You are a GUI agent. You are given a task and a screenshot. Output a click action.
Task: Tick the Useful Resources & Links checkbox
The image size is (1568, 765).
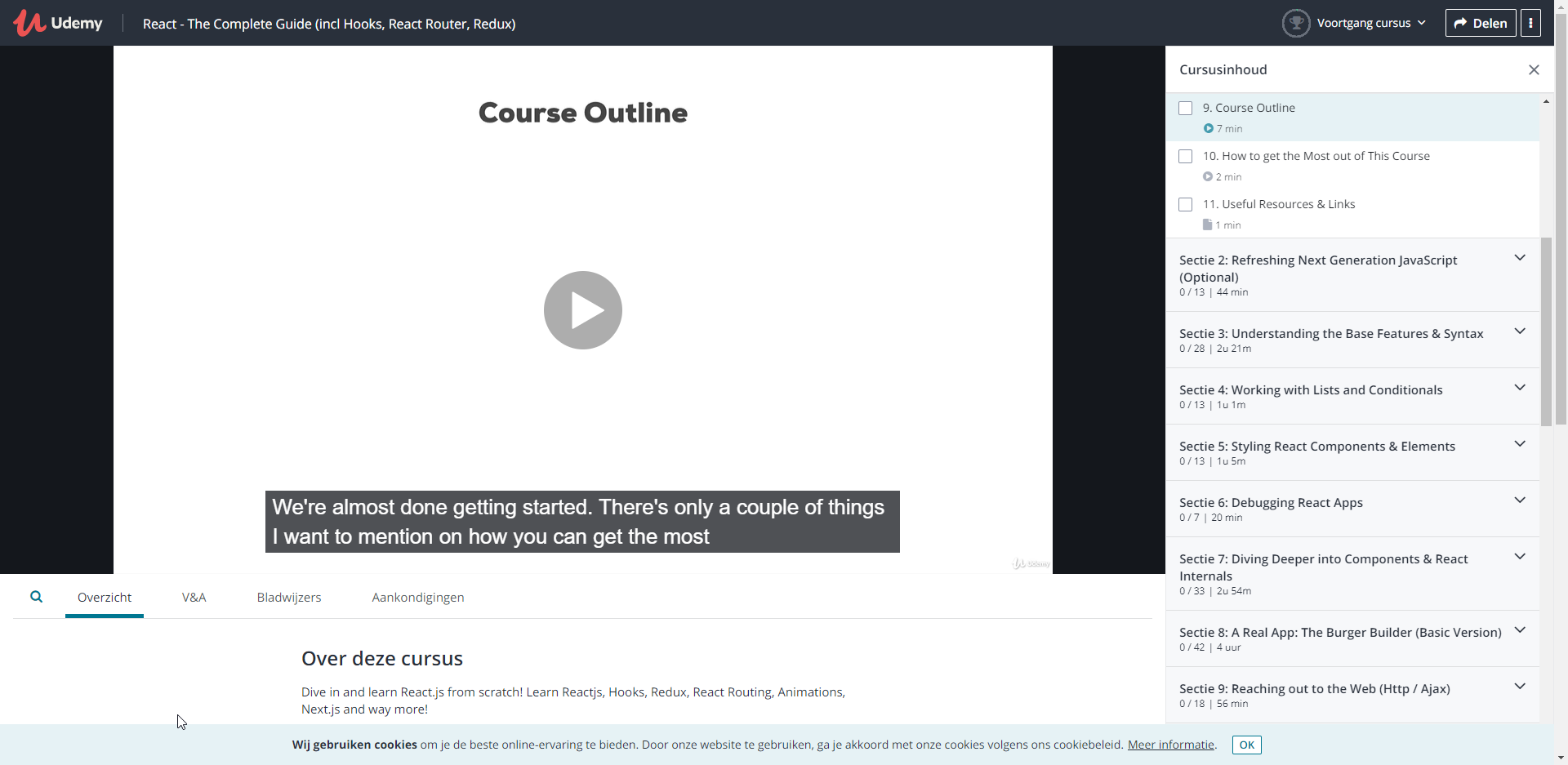click(1185, 204)
